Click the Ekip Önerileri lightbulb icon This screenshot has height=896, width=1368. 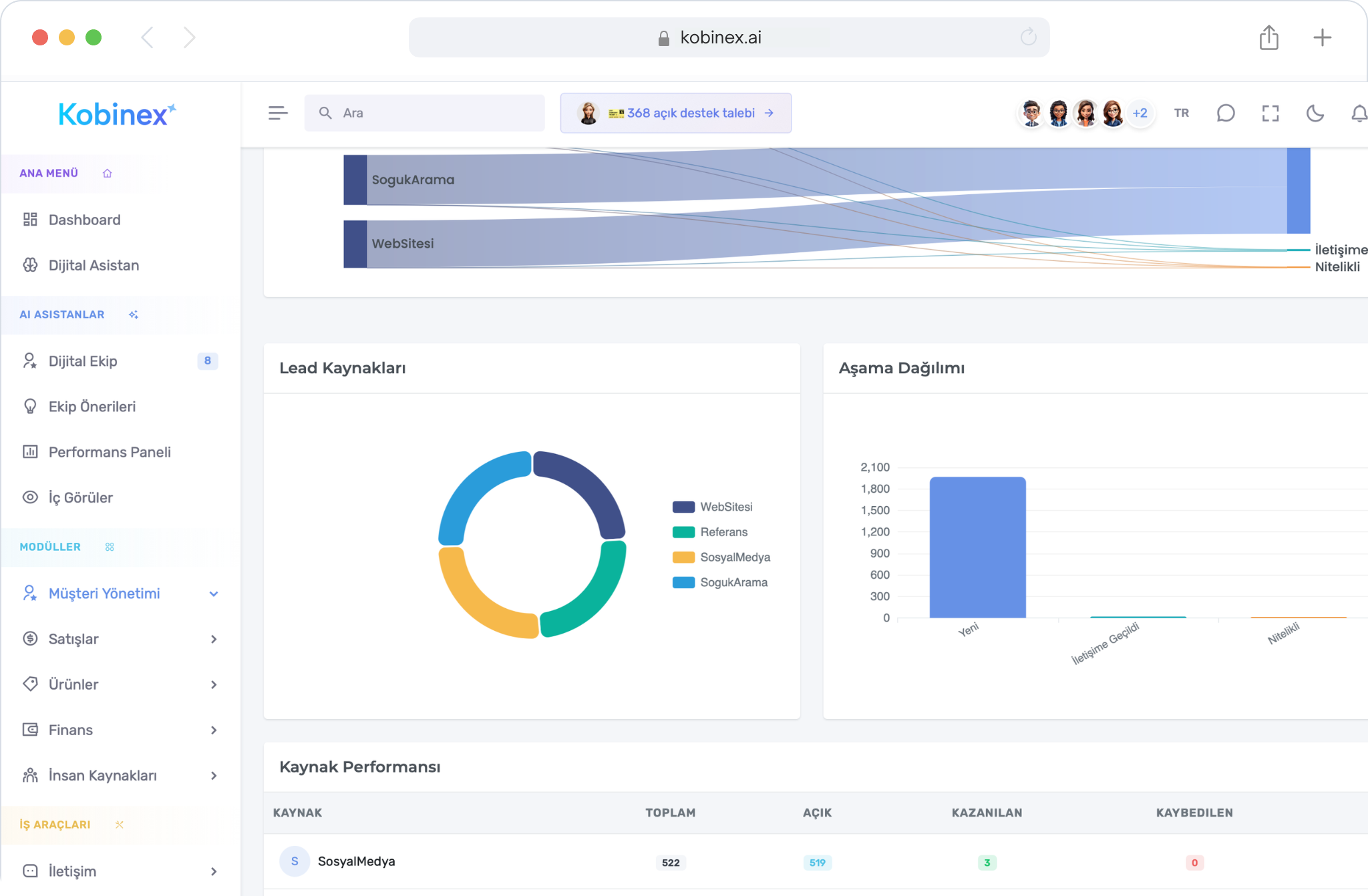(x=30, y=407)
